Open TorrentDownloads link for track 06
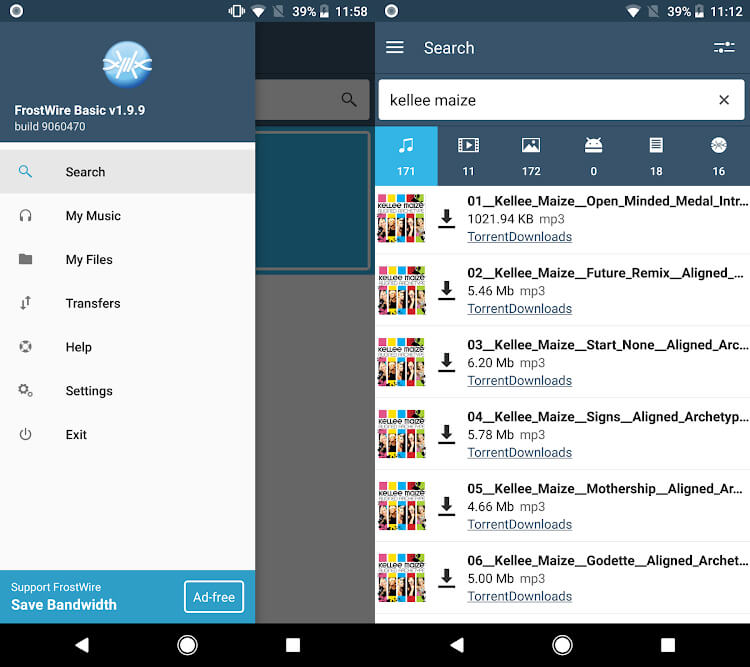 pyautogui.click(x=519, y=596)
